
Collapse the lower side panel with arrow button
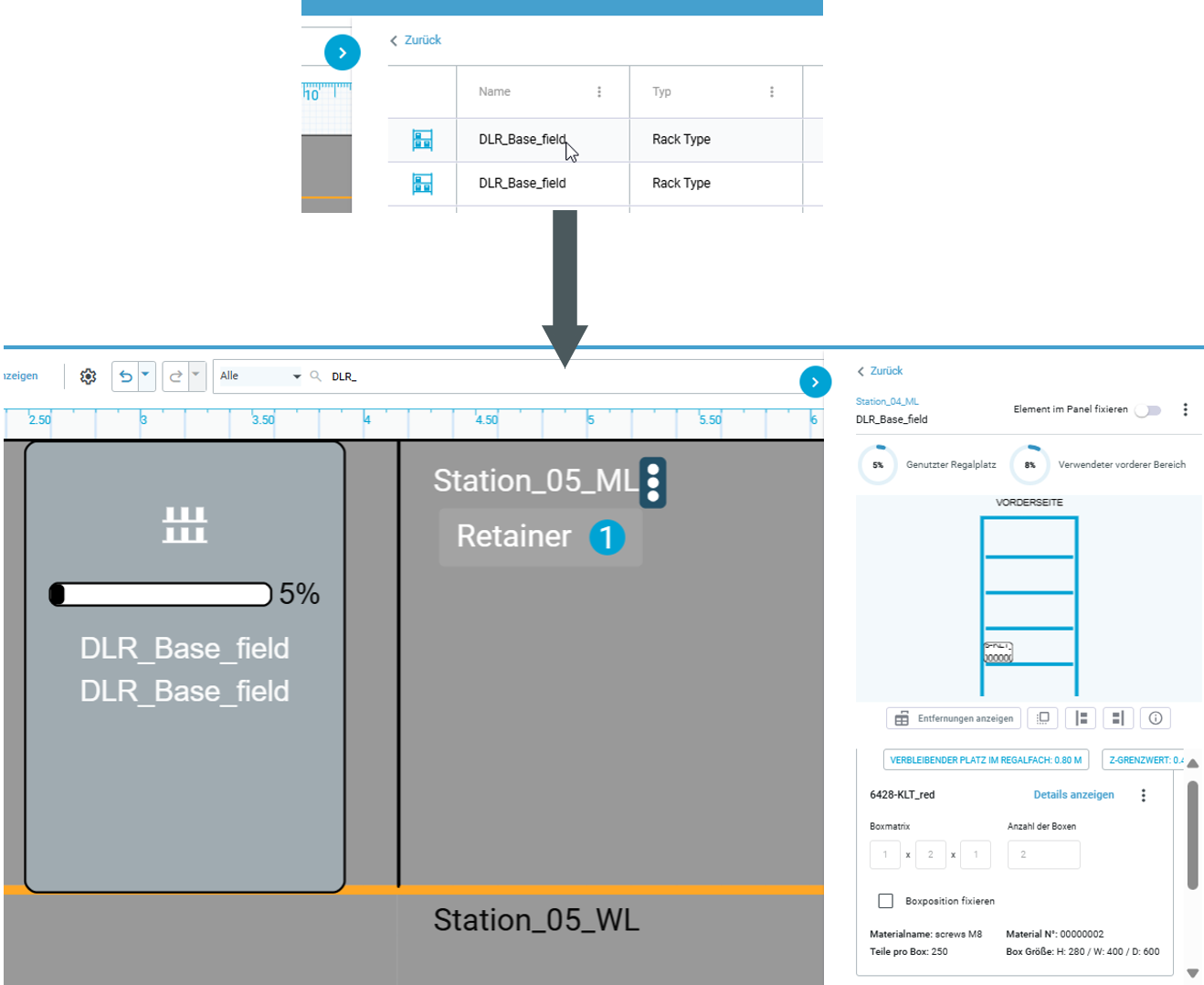click(815, 382)
